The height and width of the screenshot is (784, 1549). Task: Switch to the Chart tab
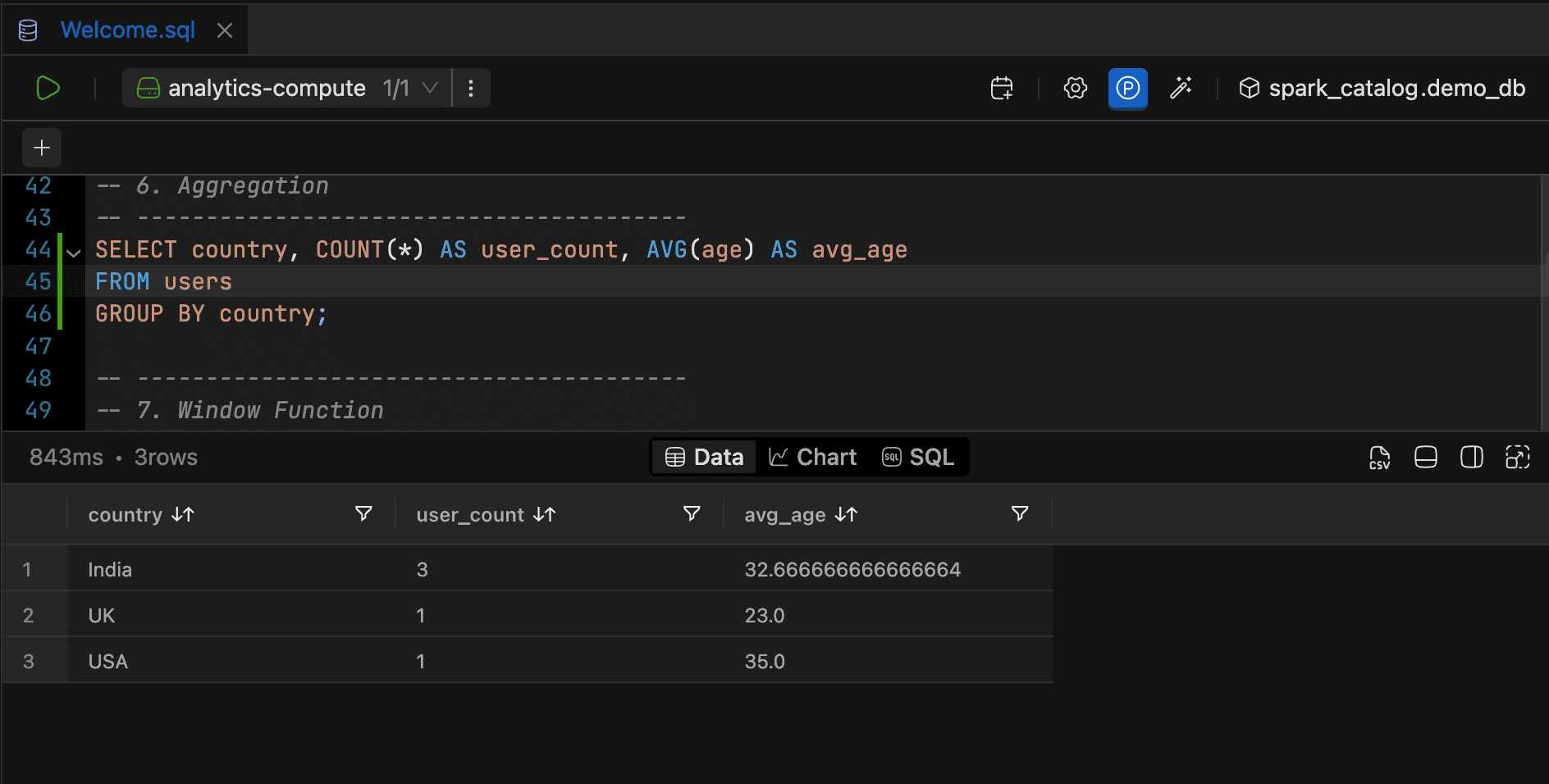pos(812,457)
